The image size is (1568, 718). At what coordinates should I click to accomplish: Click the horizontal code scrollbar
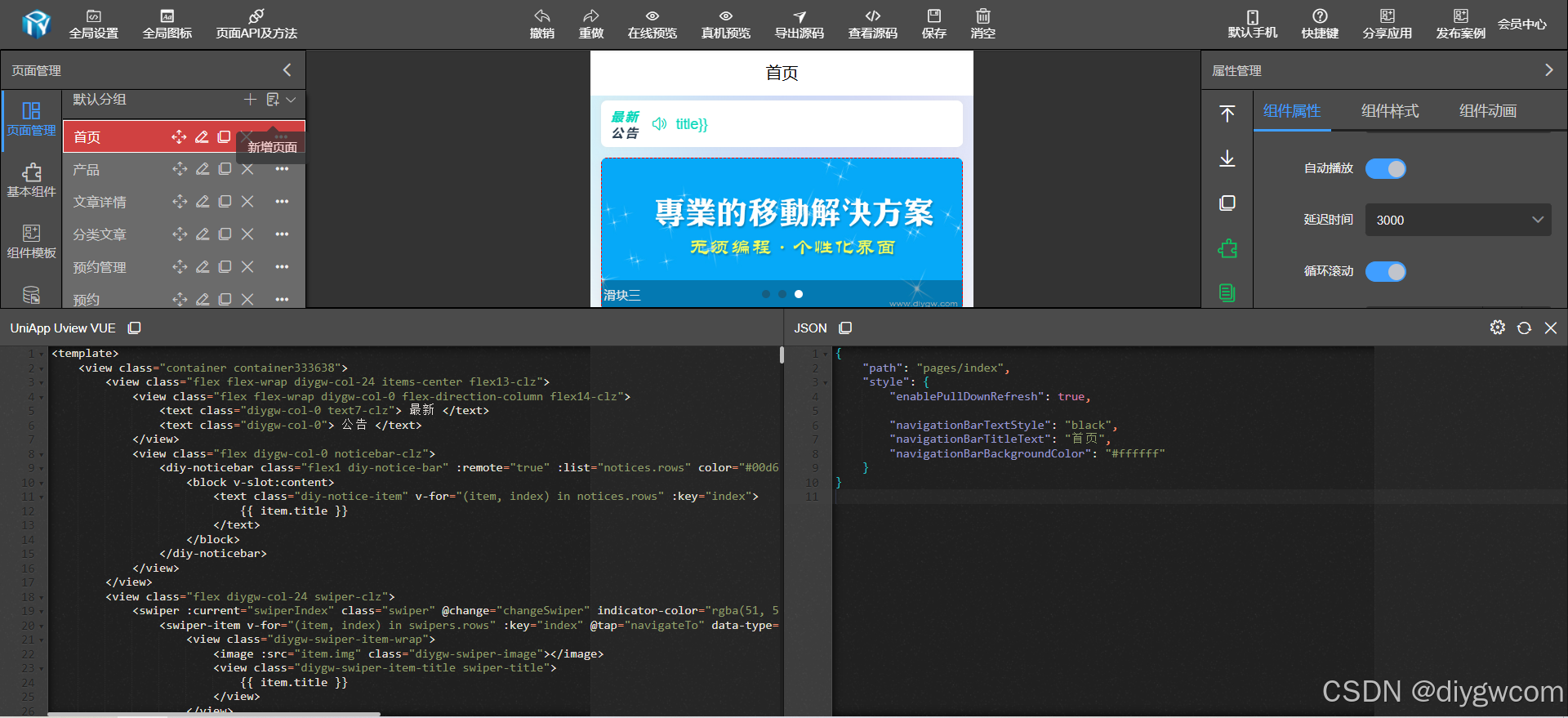pyautogui.click(x=214, y=714)
